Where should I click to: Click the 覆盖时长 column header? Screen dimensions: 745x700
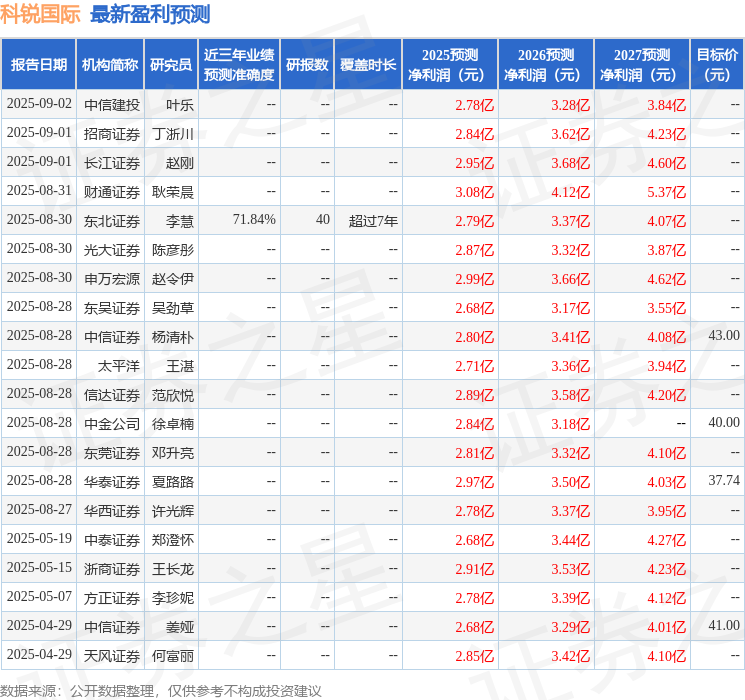coord(368,65)
